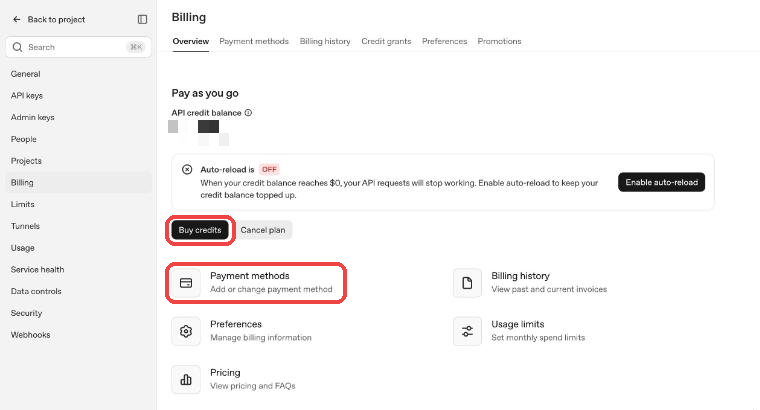Screen dimensions: 760x410
Task: Click the sliders icon for Usage limits
Action: point(467,331)
